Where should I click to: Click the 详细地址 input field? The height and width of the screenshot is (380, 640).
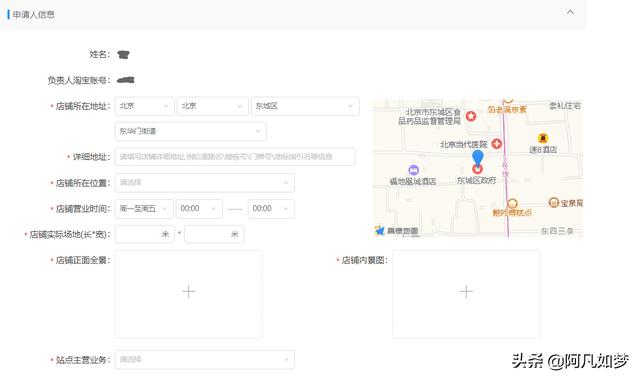pos(235,157)
